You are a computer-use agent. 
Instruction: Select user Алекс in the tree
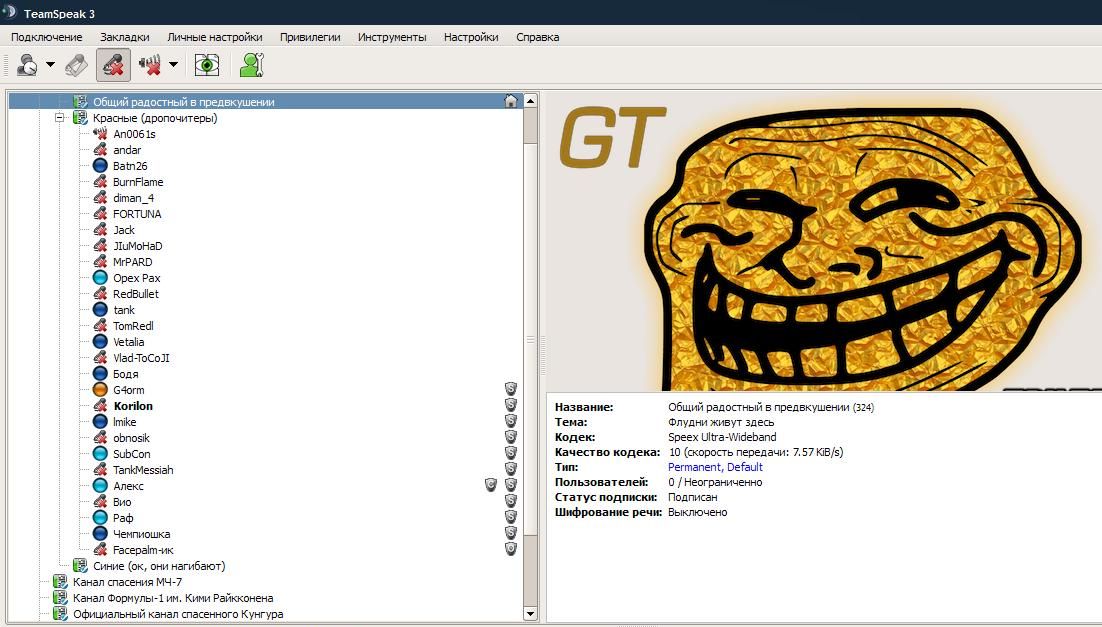tap(128, 486)
